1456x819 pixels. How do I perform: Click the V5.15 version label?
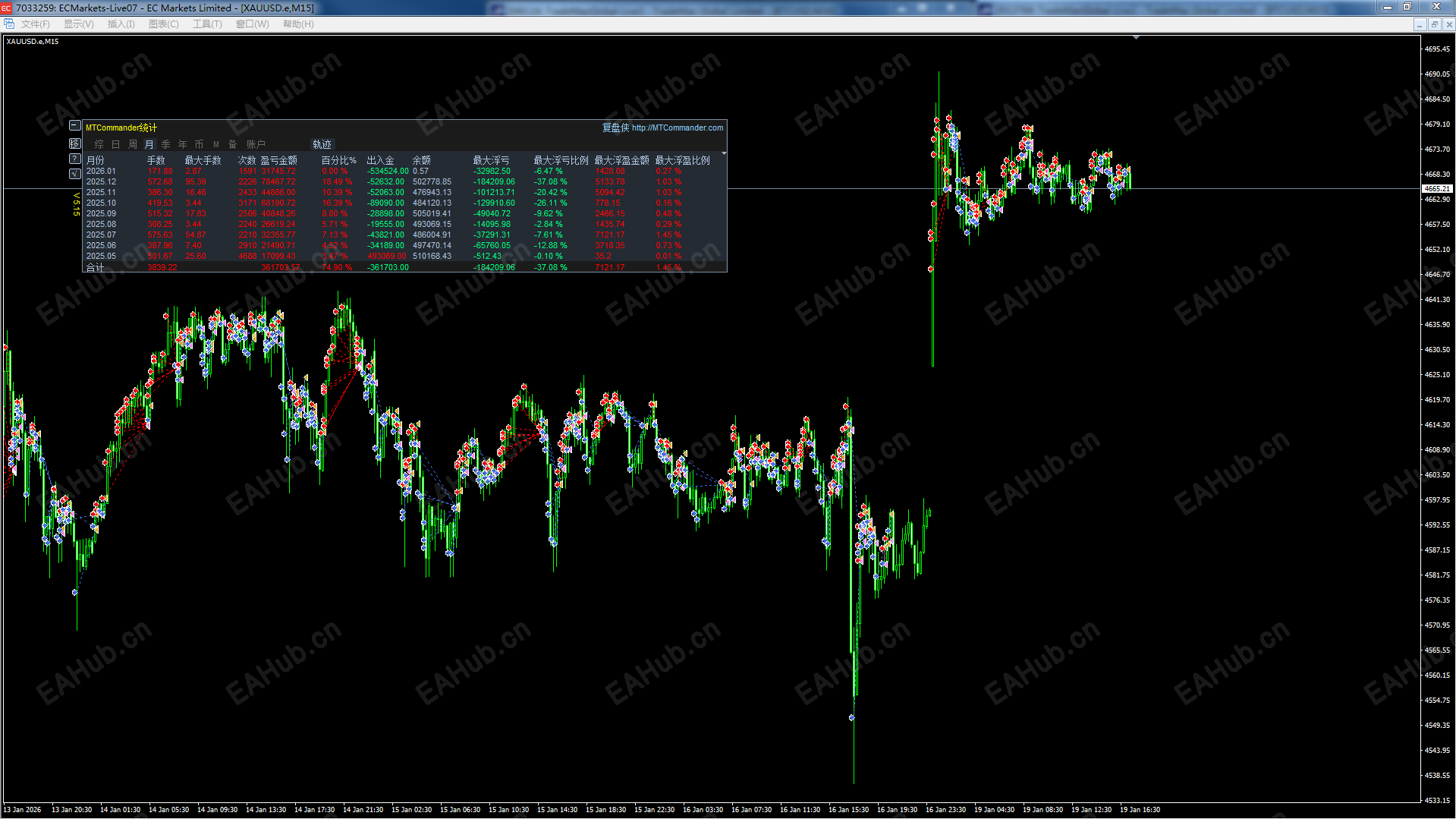click(x=76, y=204)
